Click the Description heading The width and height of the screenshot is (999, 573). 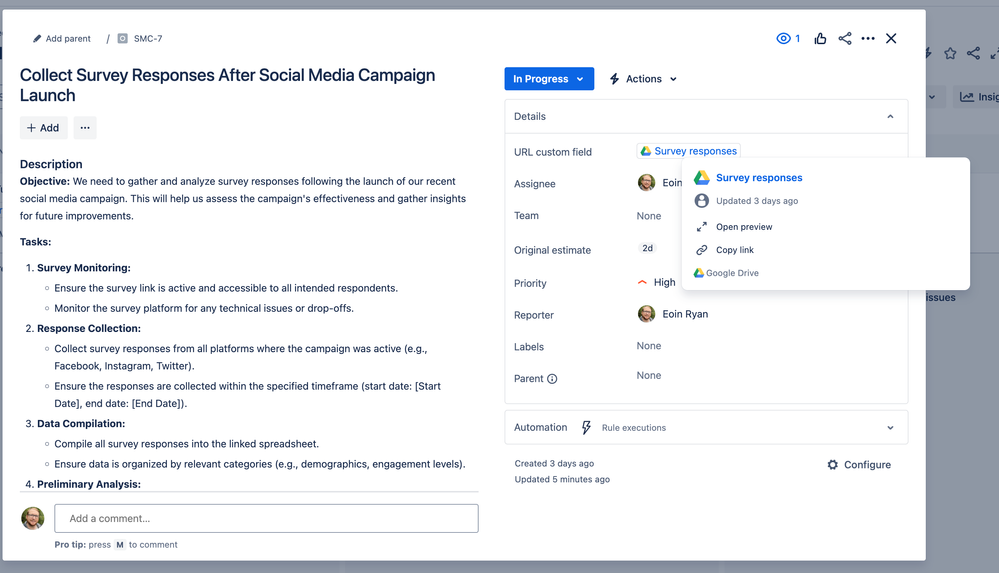point(51,164)
